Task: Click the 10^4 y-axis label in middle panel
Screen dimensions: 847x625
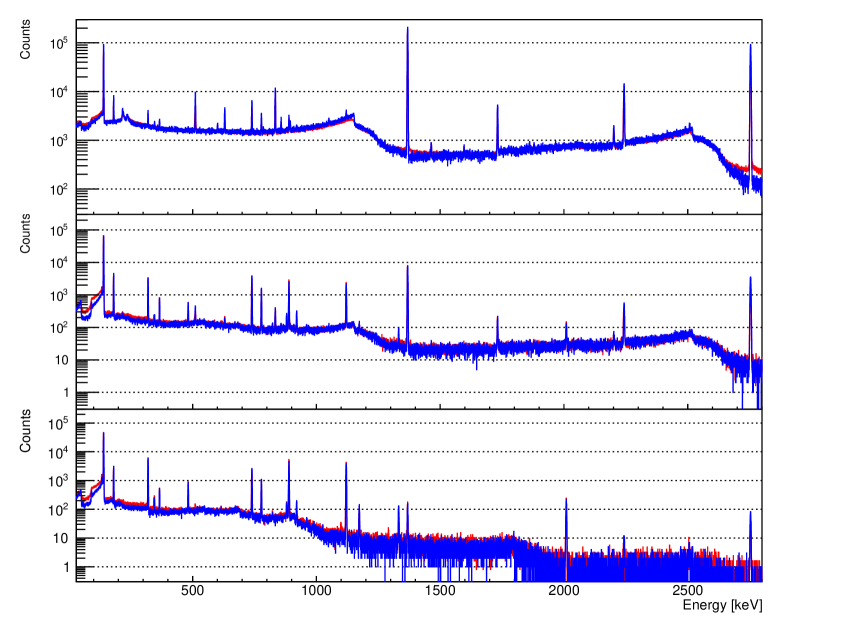Action: point(59,263)
